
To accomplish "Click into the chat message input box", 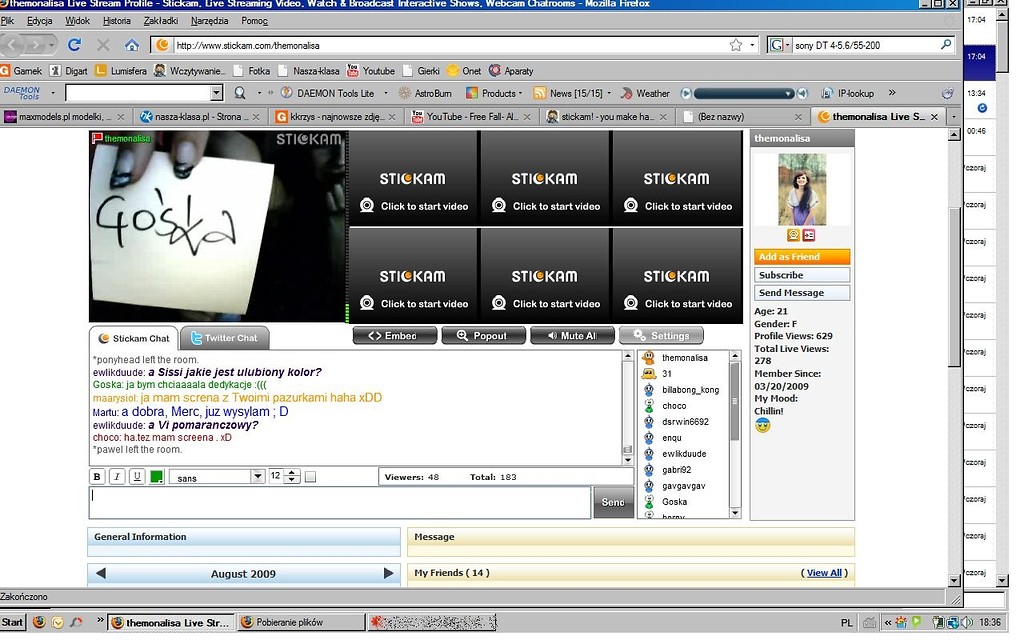I will [340, 503].
